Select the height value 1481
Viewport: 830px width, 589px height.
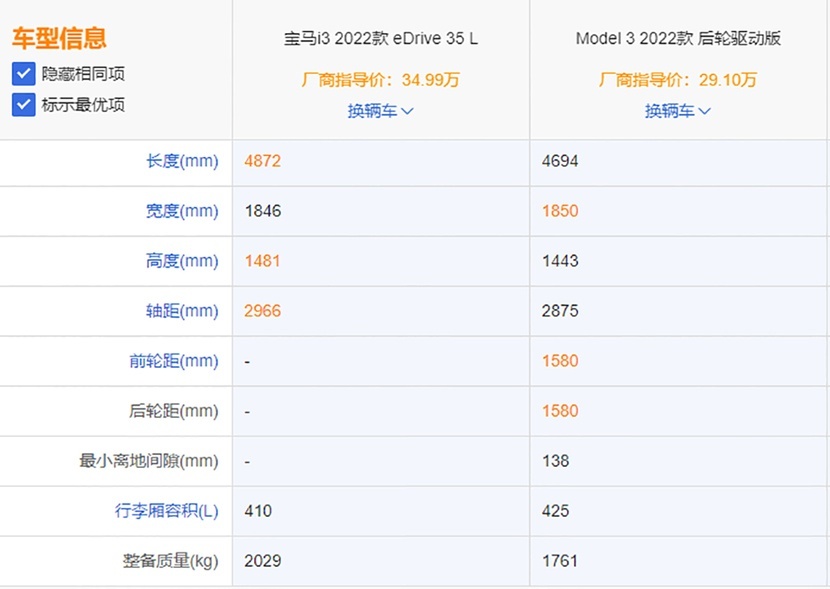(263, 261)
